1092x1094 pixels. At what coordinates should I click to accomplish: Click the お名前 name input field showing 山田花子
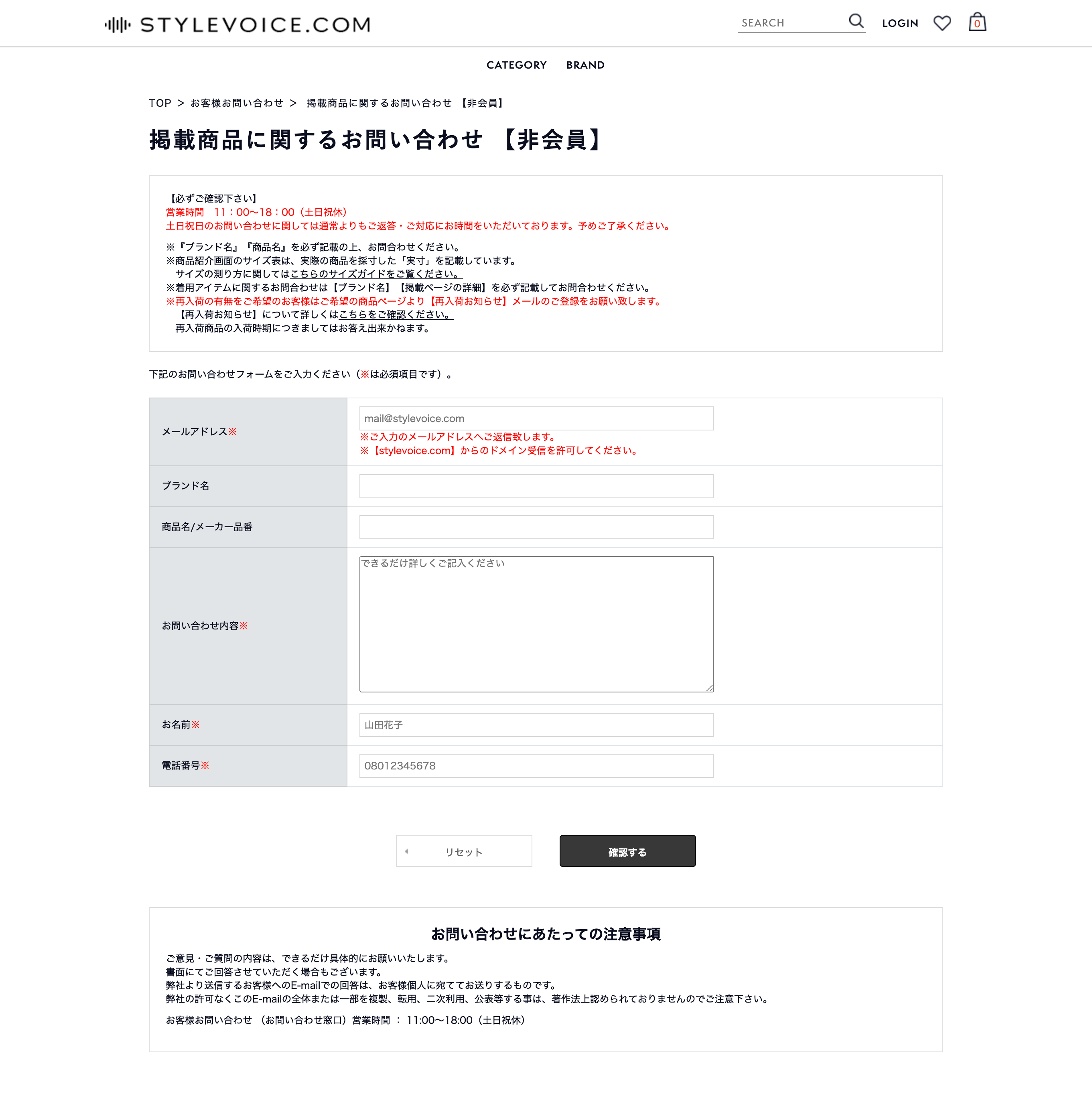(536, 724)
